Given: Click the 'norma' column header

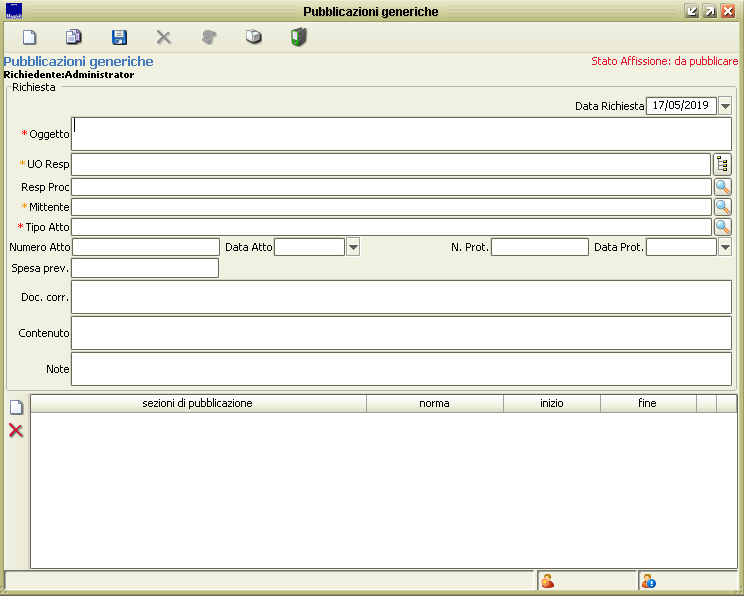Looking at the screenshot, I should [x=435, y=403].
